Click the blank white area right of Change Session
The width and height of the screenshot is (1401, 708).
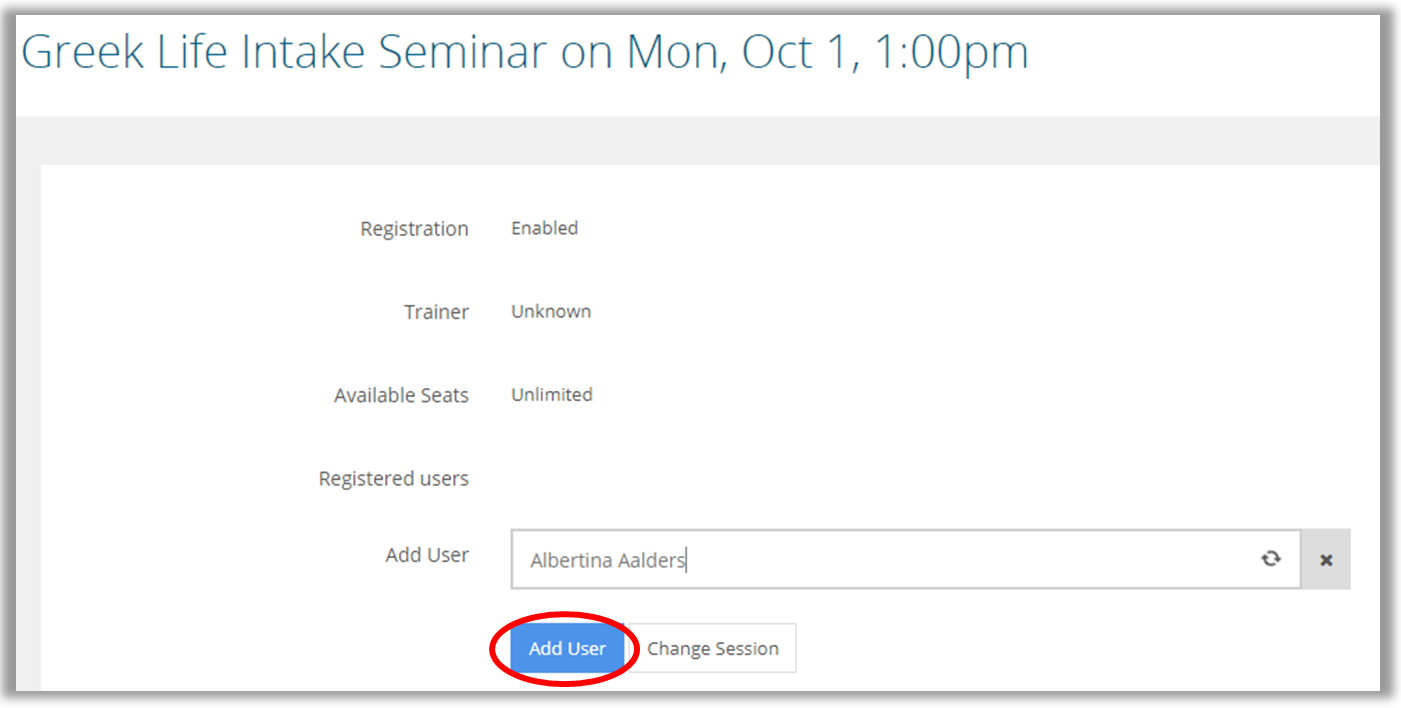(x=1050, y=649)
